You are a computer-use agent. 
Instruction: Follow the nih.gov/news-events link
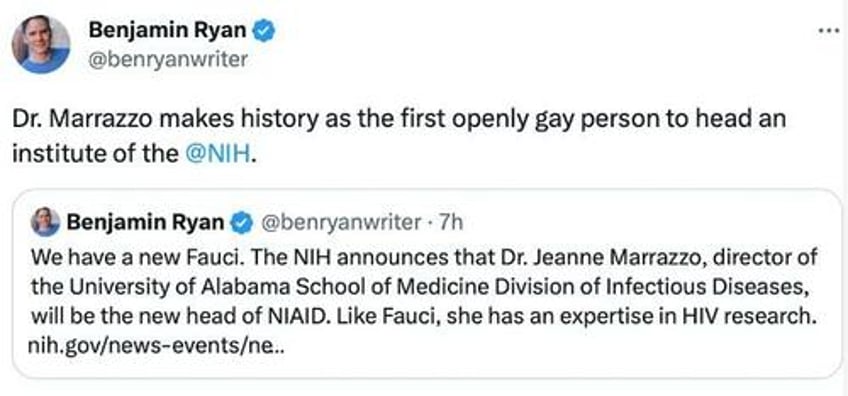[x=156, y=346]
